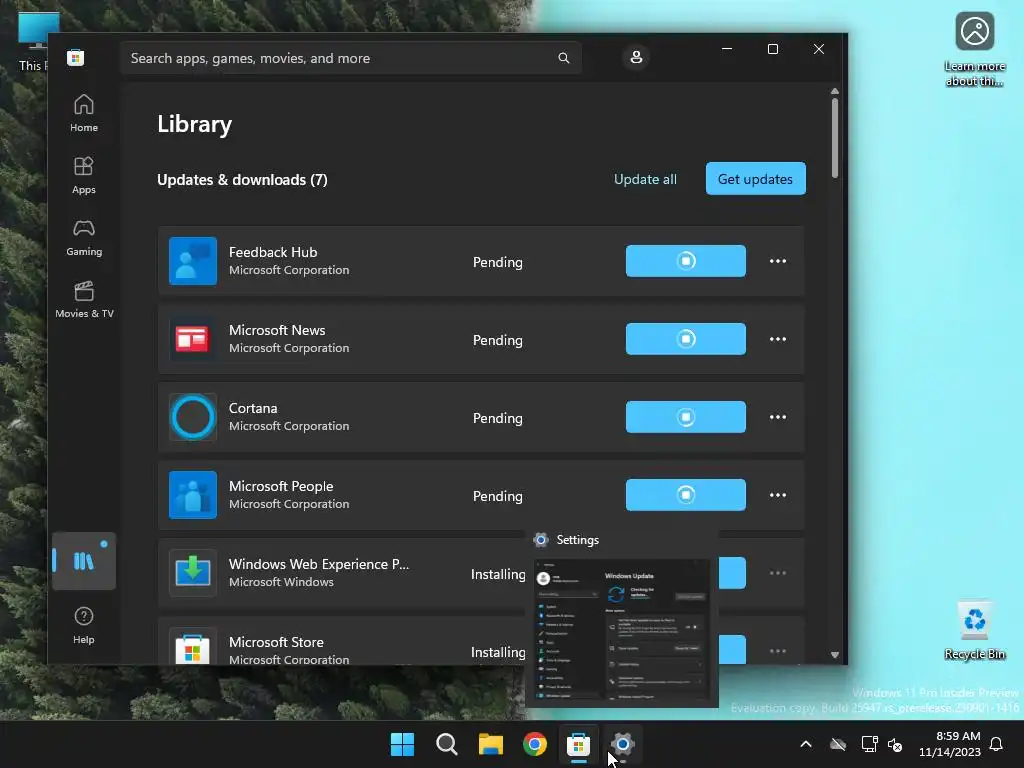The width and height of the screenshot is (1024, 768).
Task: Open the notification bell in the taskbar
Action: [x=996, y=744]
